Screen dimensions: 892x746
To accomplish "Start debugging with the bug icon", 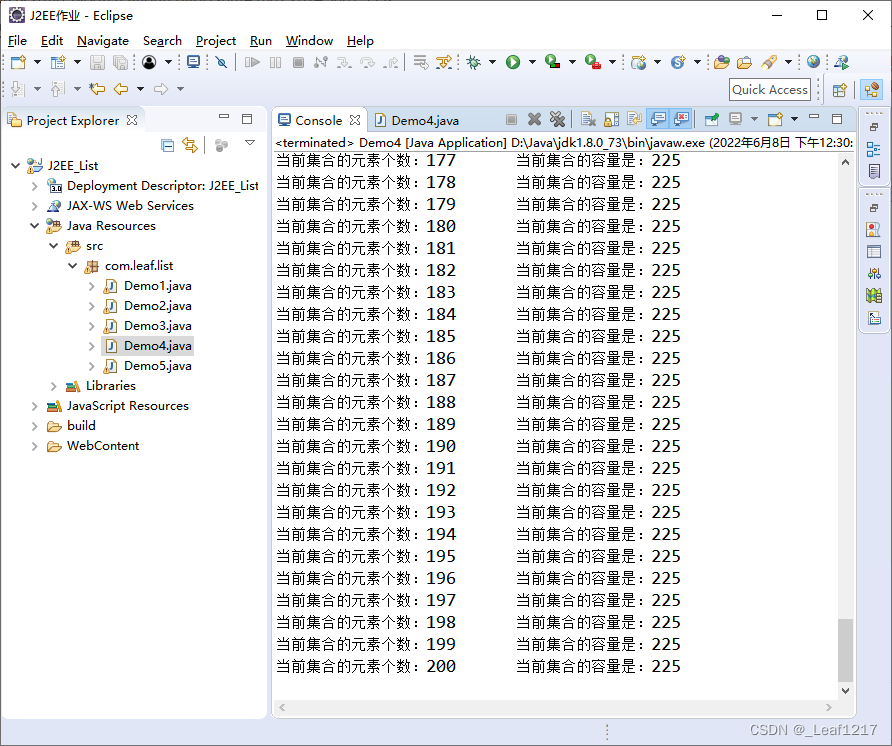I will [x=474, y=62].
